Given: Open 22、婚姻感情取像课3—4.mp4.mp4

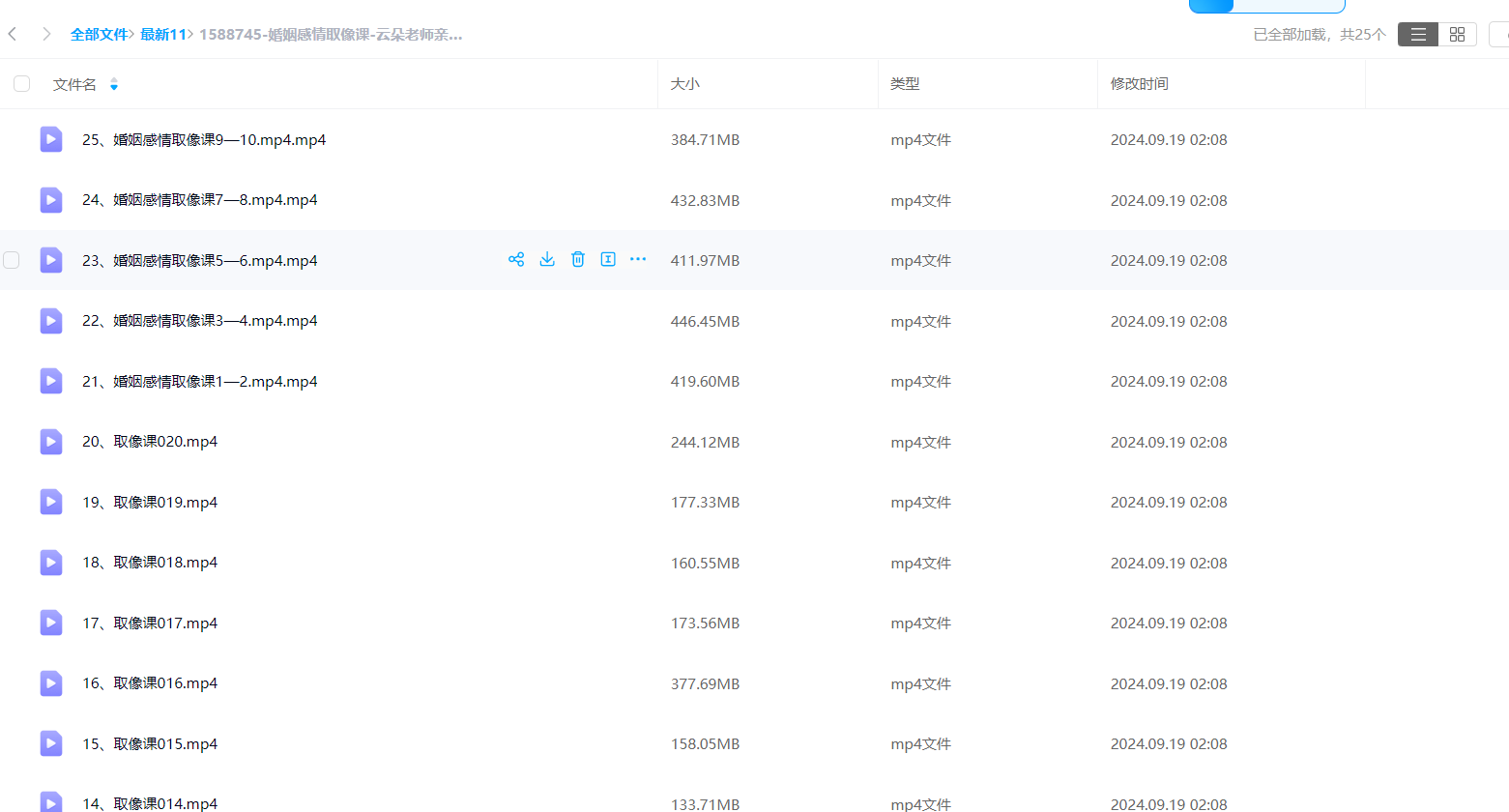Looking at the screenshot, I should [200, 321].
